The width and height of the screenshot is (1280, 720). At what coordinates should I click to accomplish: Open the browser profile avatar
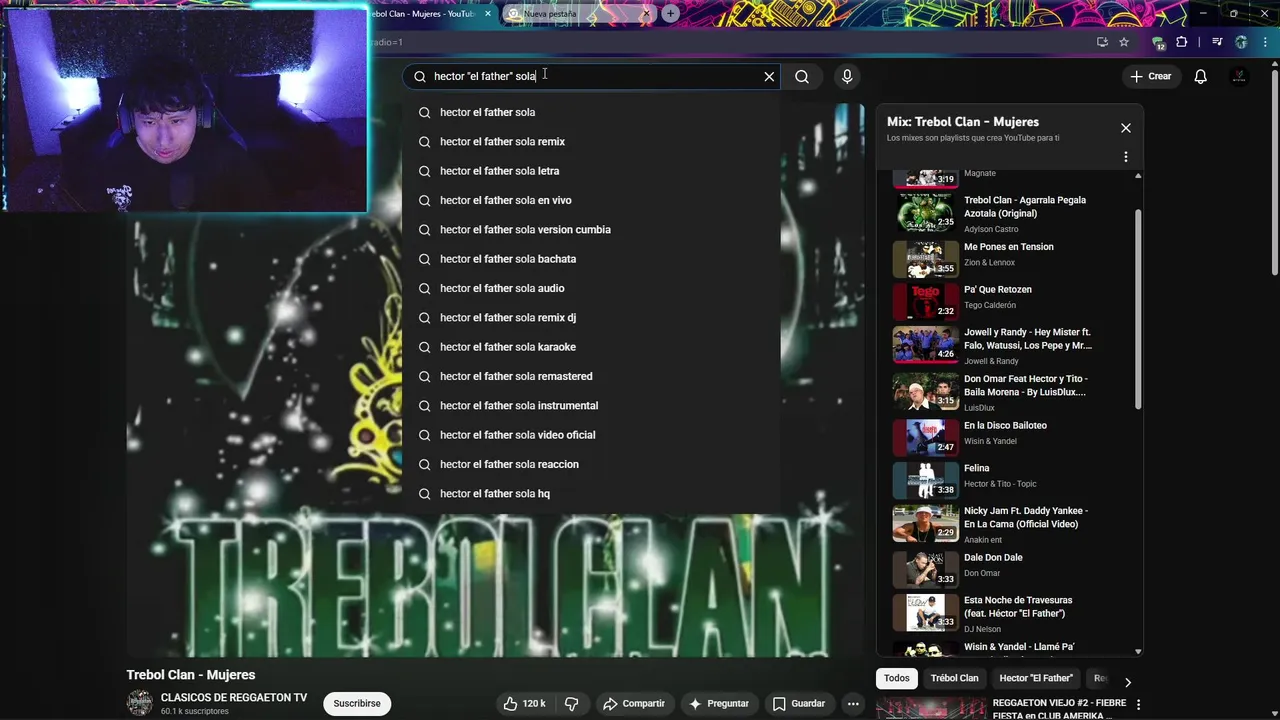(x=1241, y=42)
